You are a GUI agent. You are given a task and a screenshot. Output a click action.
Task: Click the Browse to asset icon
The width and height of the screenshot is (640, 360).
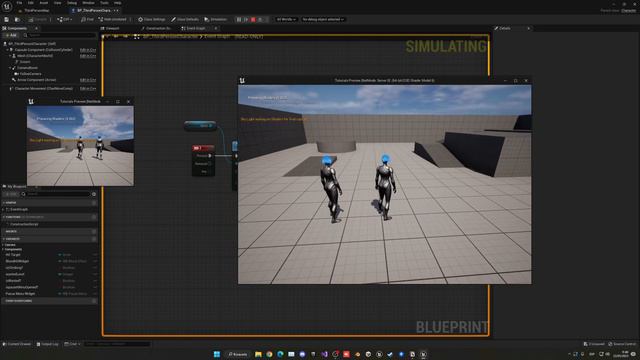coord(17,19)
